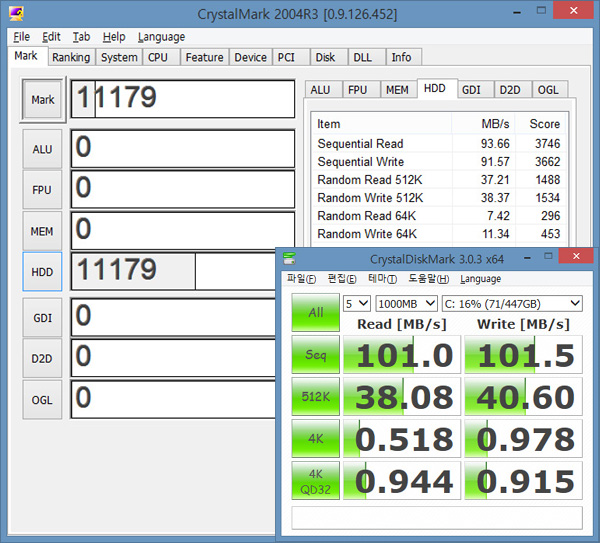Switch to the Feature tab

pyautogui.click(x=205, y=57)
